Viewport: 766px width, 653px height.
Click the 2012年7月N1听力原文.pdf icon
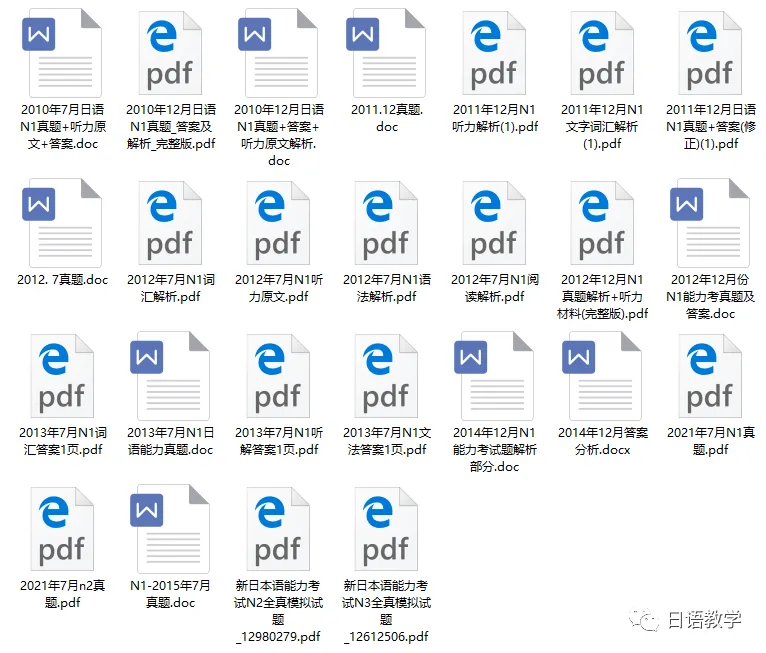[278, 223]
